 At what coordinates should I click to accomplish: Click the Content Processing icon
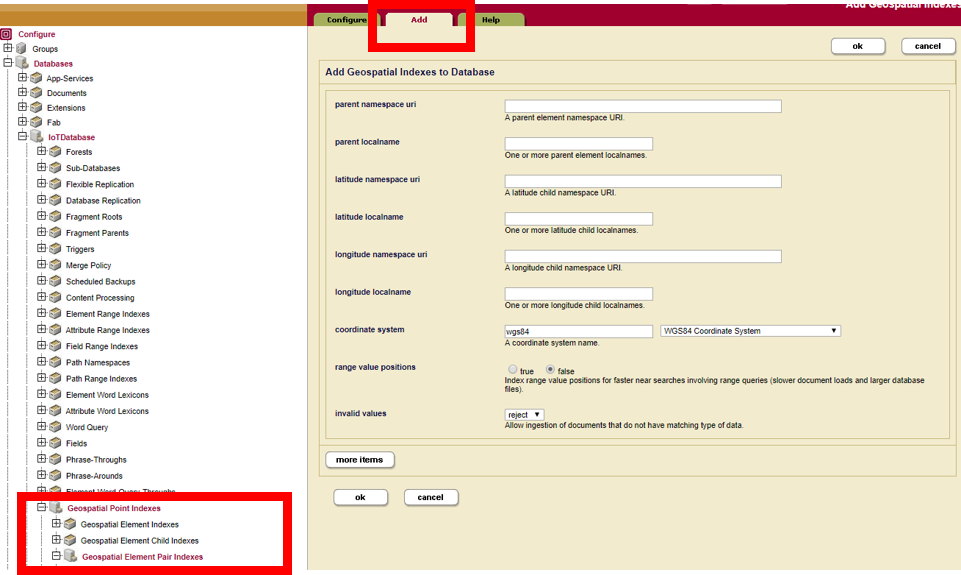56,297
